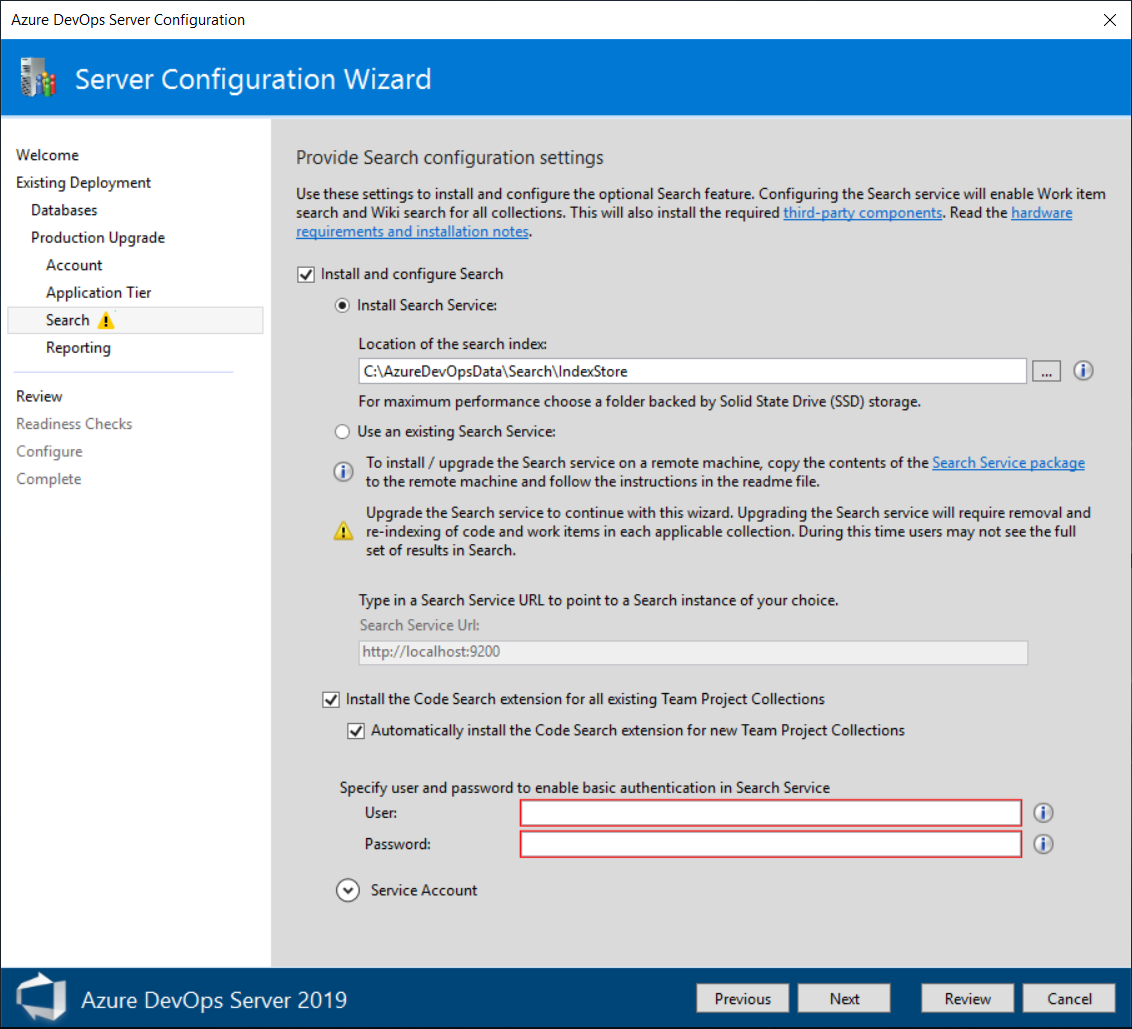Browse for search index folder location
Viewport: 1132px width, 1029px height.
coord(1046,372)
